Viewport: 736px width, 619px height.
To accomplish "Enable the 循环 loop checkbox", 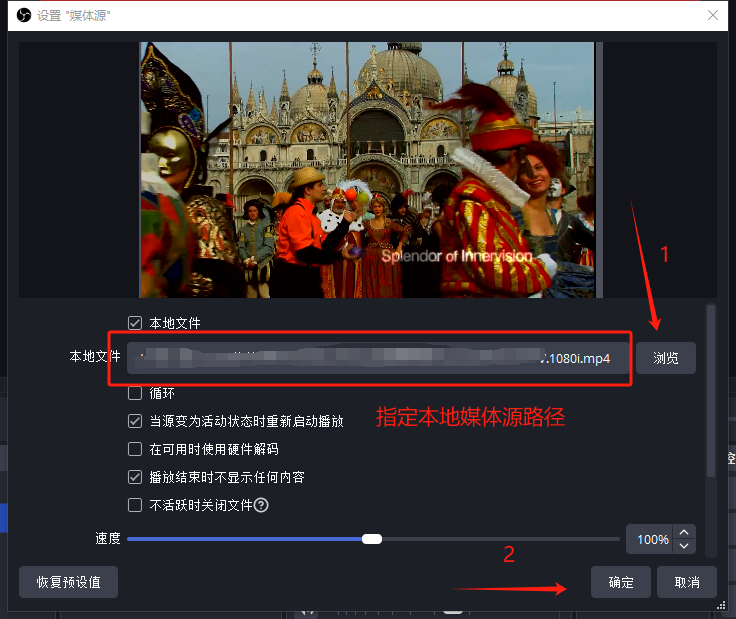I will (135, 394).
